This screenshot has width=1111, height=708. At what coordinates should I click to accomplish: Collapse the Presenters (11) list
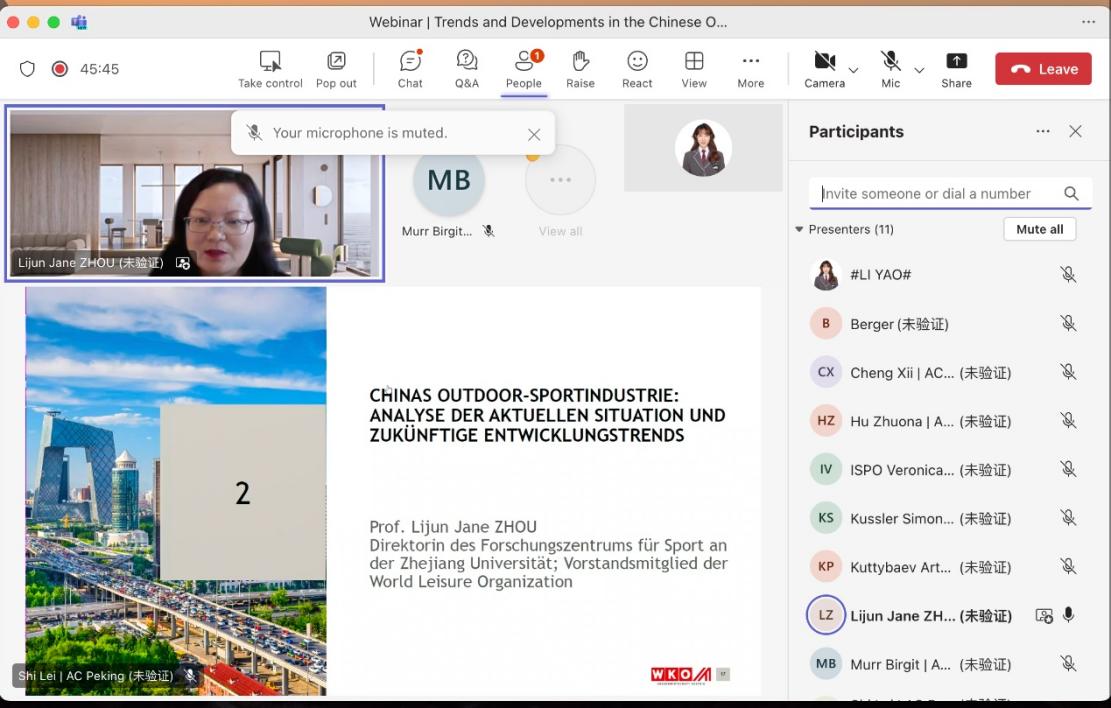(x=799, y=229)
